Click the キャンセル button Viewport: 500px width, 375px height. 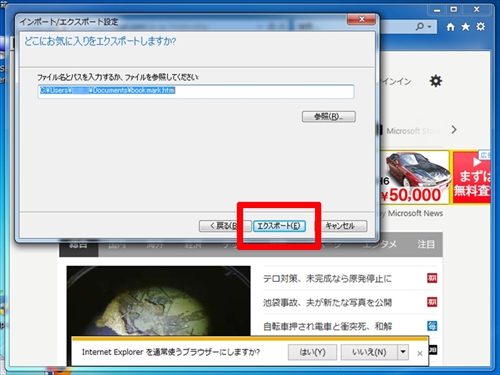(340, 226)
